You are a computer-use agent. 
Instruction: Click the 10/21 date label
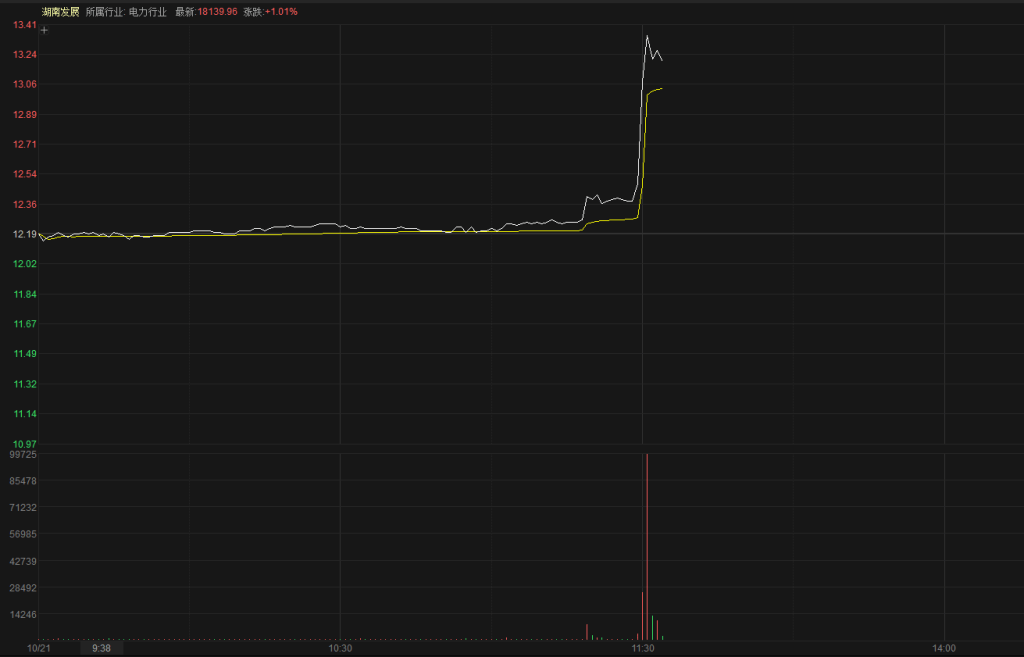(39, 648)
